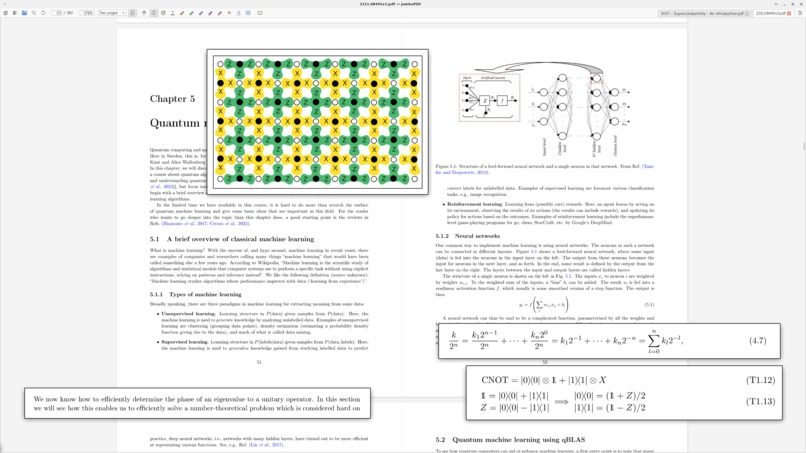
Task: Open the hamburger menu at toolbar's right end
Action: [799, 13]
